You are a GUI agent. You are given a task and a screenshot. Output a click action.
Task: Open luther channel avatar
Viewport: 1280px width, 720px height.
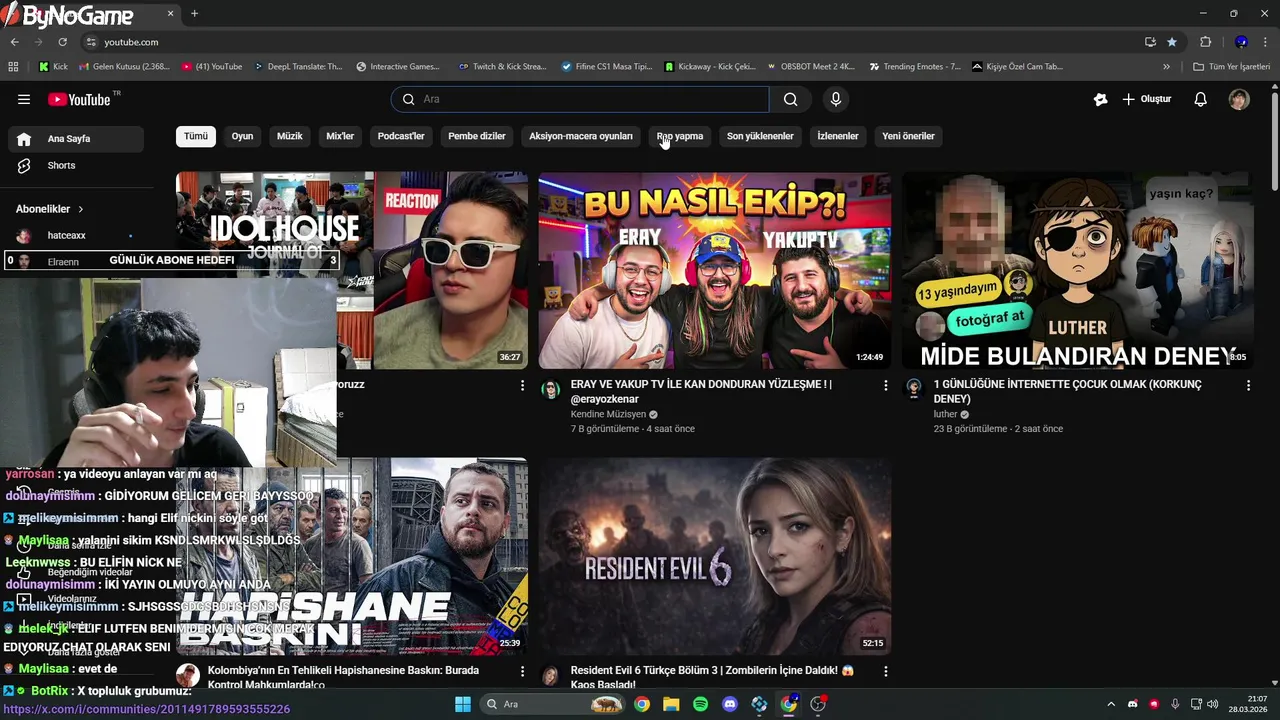click(914, 389)
